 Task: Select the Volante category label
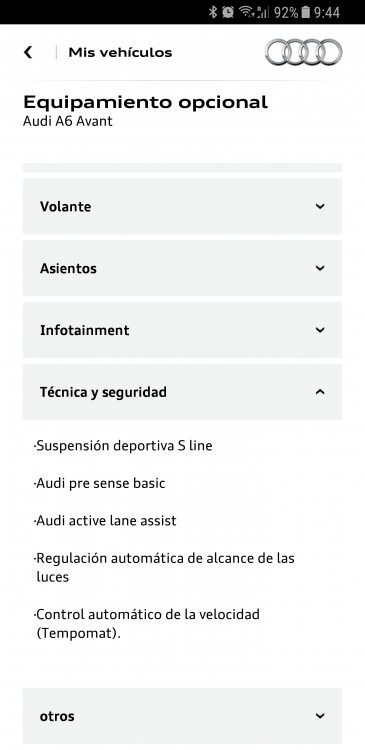coord(66,207)
